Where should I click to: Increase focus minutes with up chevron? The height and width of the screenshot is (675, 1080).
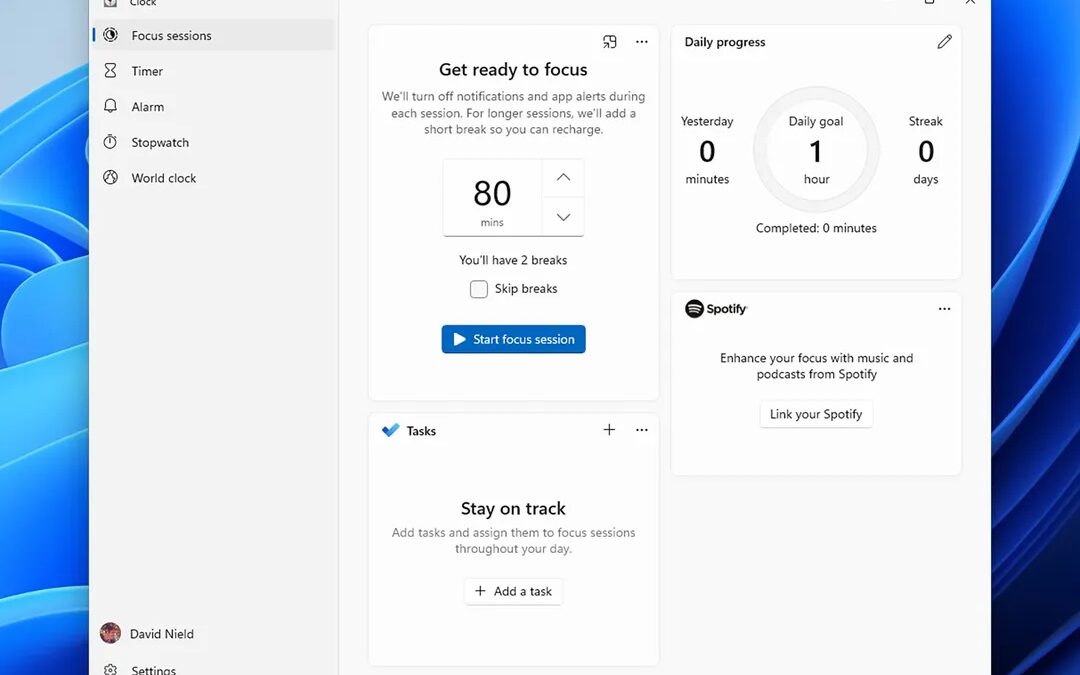(x=563, y=177)
